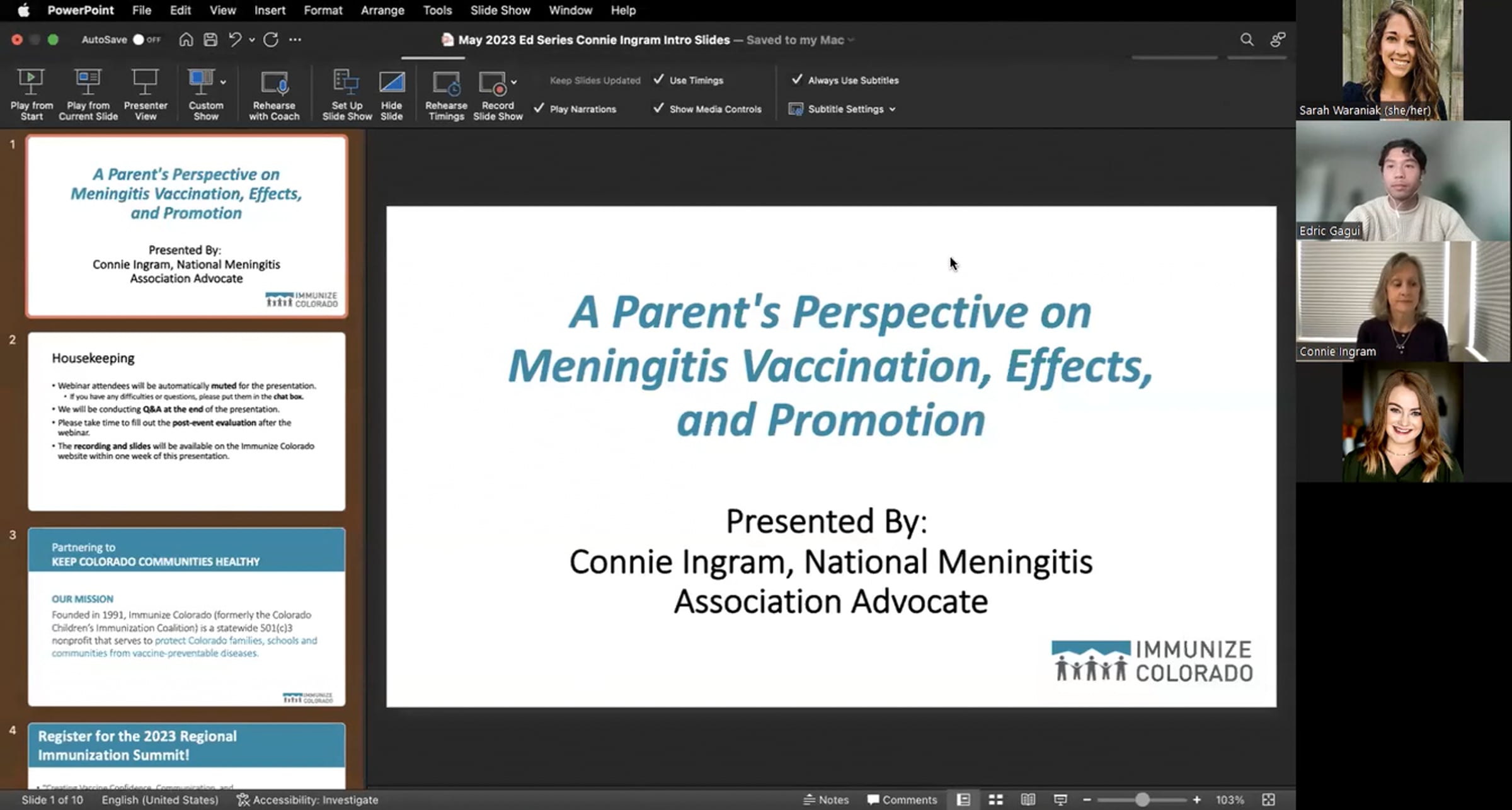1512x810 pixels.
Task: Click the Hide Slide icon
Action: point(391,83)
